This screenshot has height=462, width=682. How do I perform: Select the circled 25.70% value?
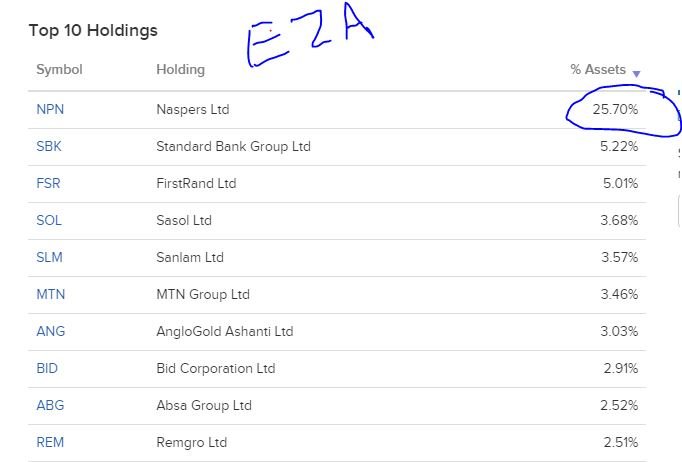tap(615, 109)
